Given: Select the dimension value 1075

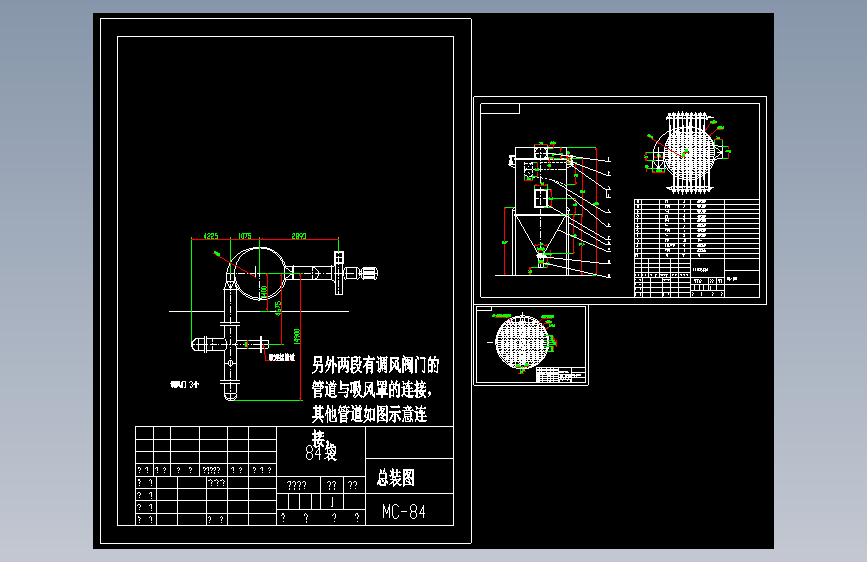Looking at the screenshot, I should [x=244, y=236].
